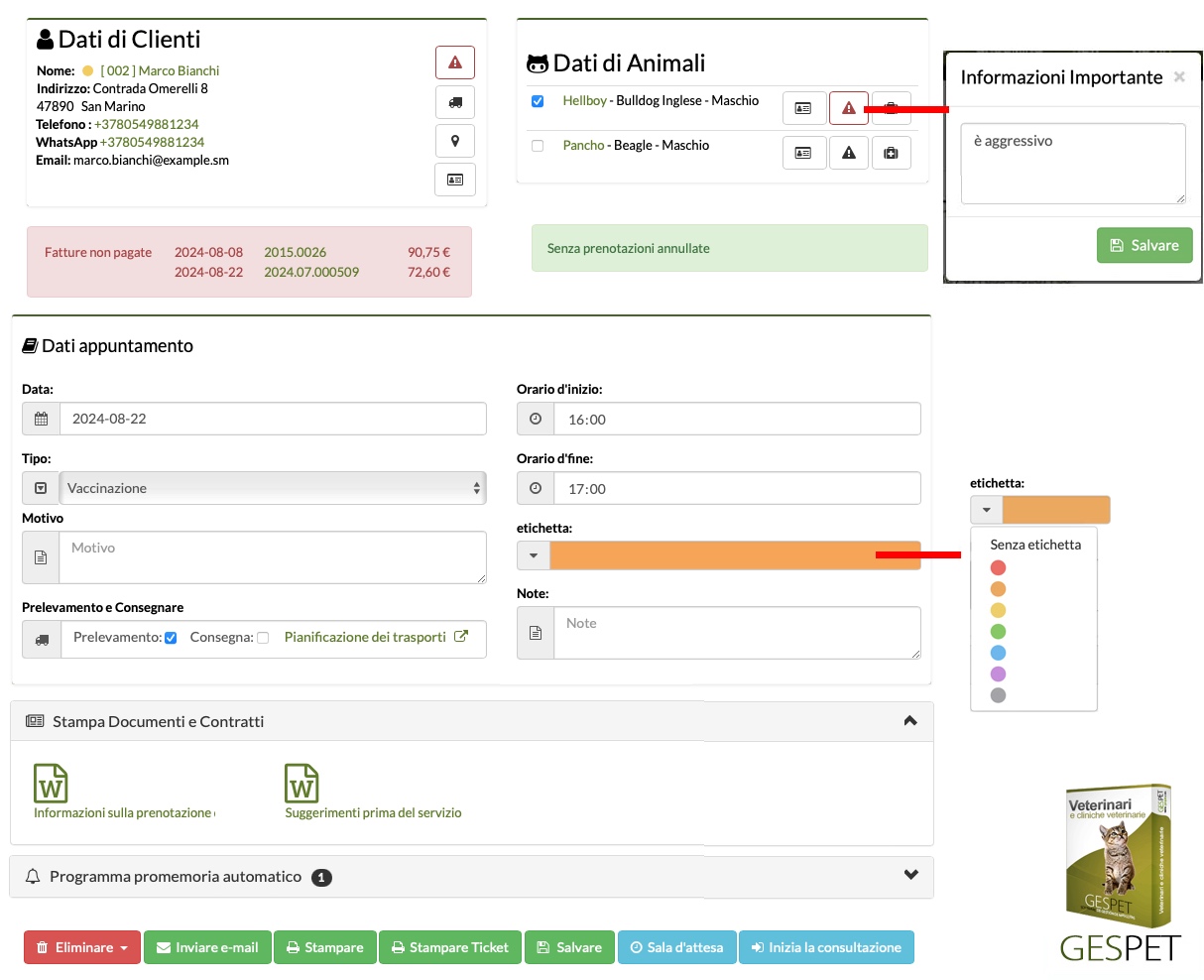Click etichetta caret in the right-side label example
This screenshot has width=1204, height=980.
[987, 510]
